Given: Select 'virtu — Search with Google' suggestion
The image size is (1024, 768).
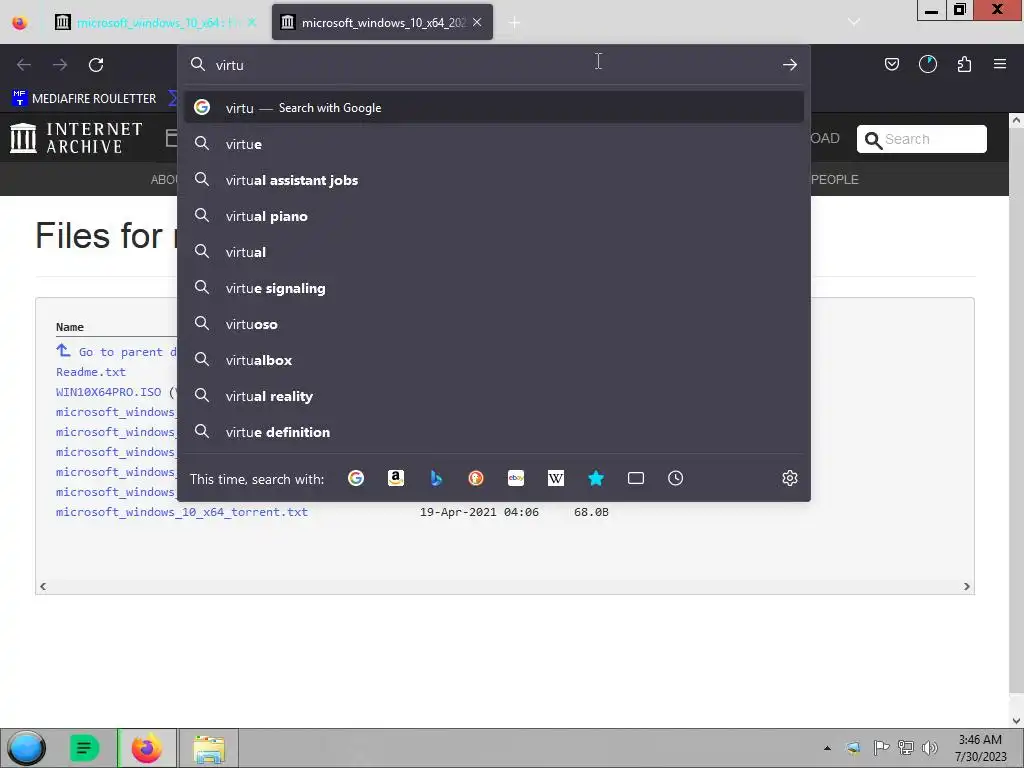Looking at the screenshot, I should pyautogui.click(x=494, y=108).
